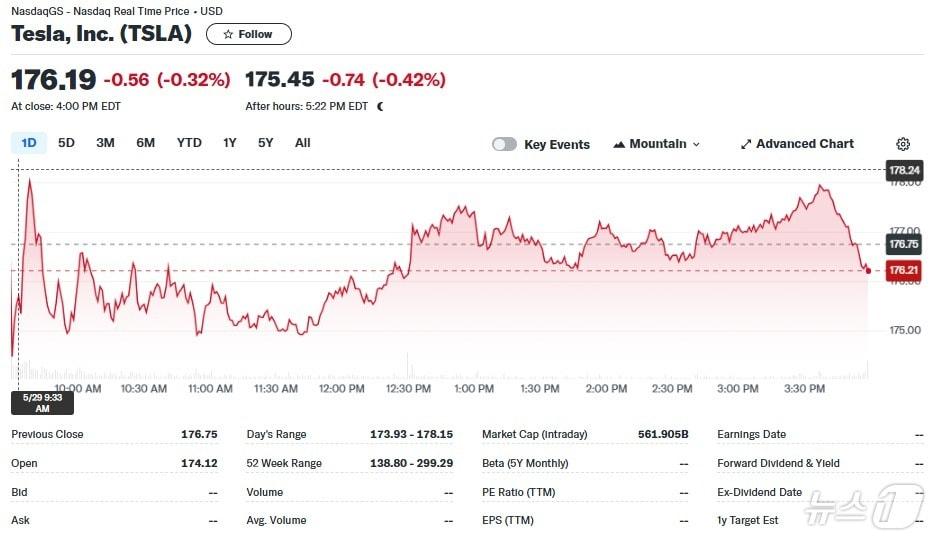
Task: Click the star icon in Follow button
Action: [228, 34]
